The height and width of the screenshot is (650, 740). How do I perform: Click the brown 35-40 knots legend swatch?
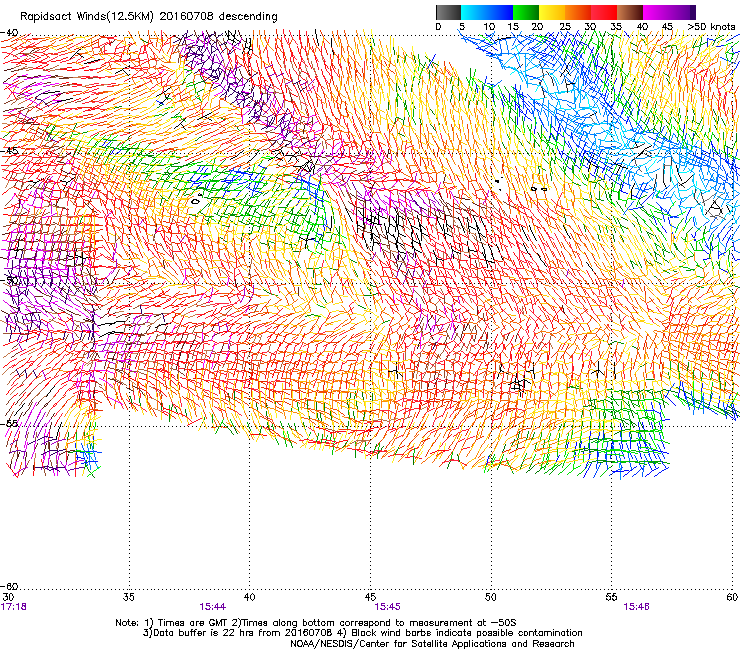pos(630,12)
